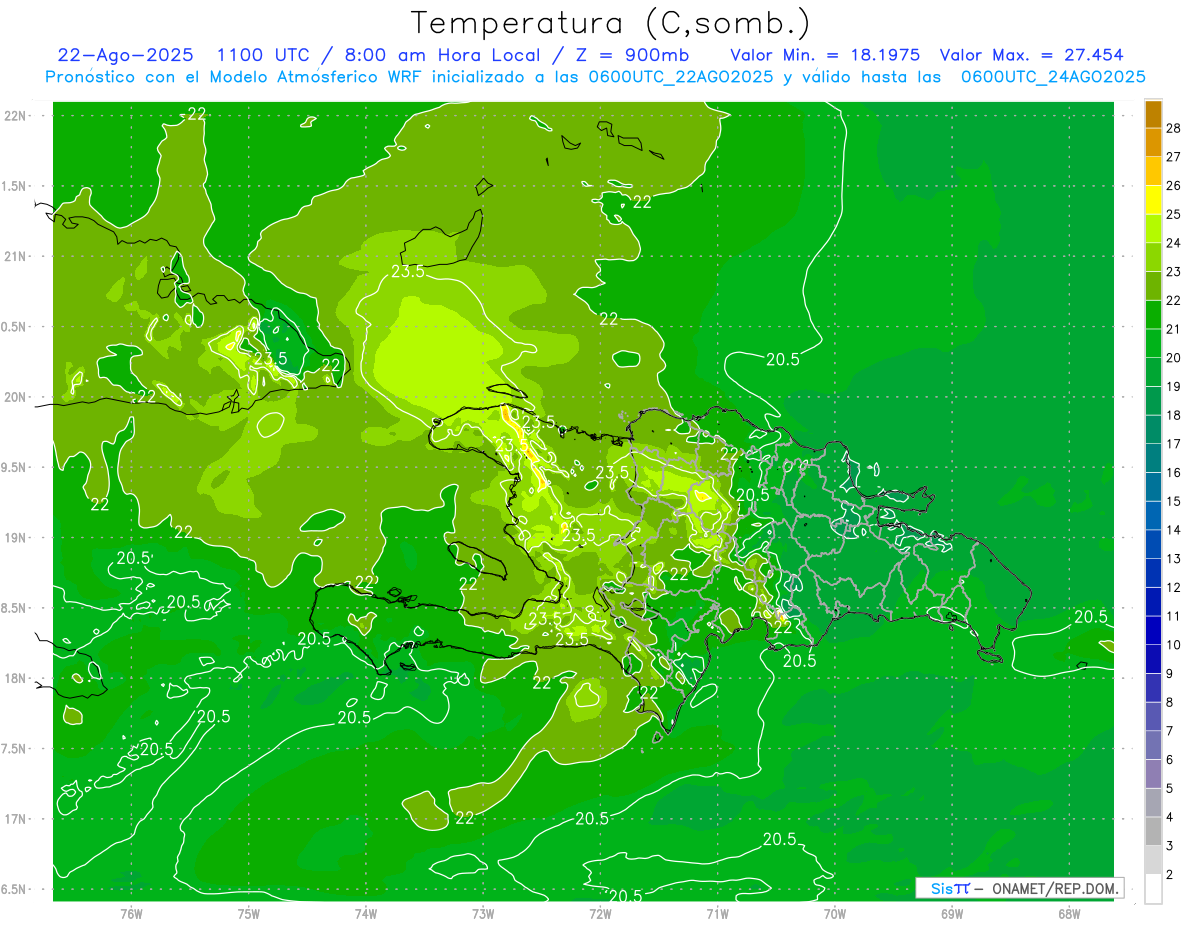Click the value 16 on the color bar

click(1174, 473)
